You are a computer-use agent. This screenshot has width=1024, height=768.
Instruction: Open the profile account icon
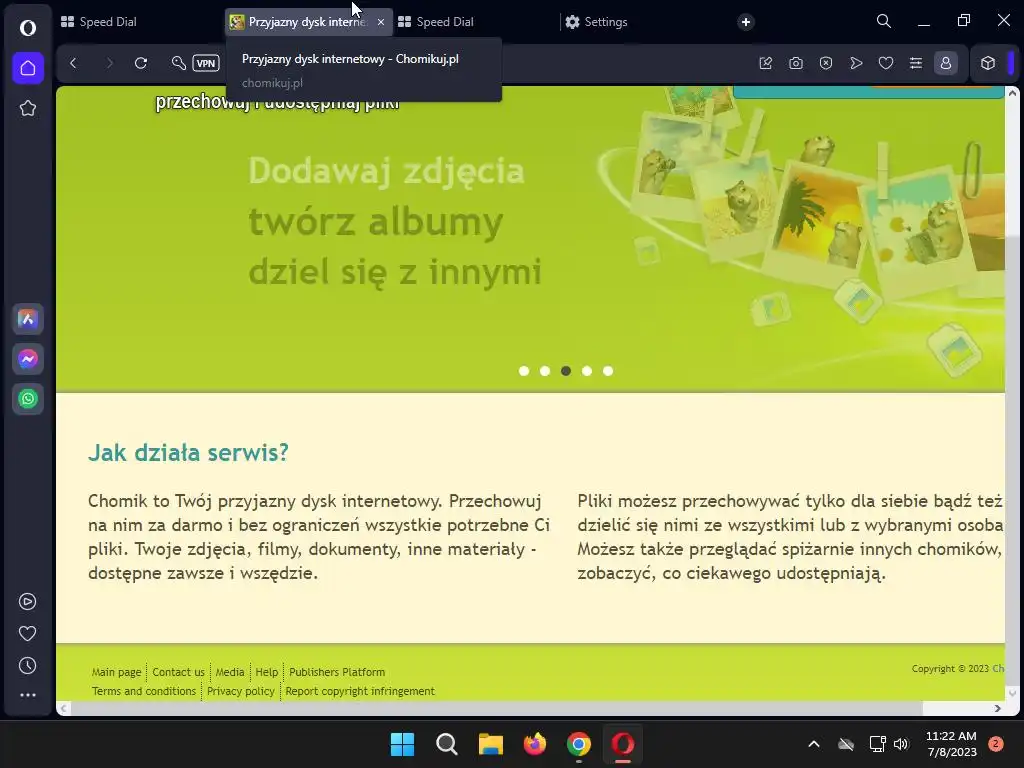pos(946,63)
